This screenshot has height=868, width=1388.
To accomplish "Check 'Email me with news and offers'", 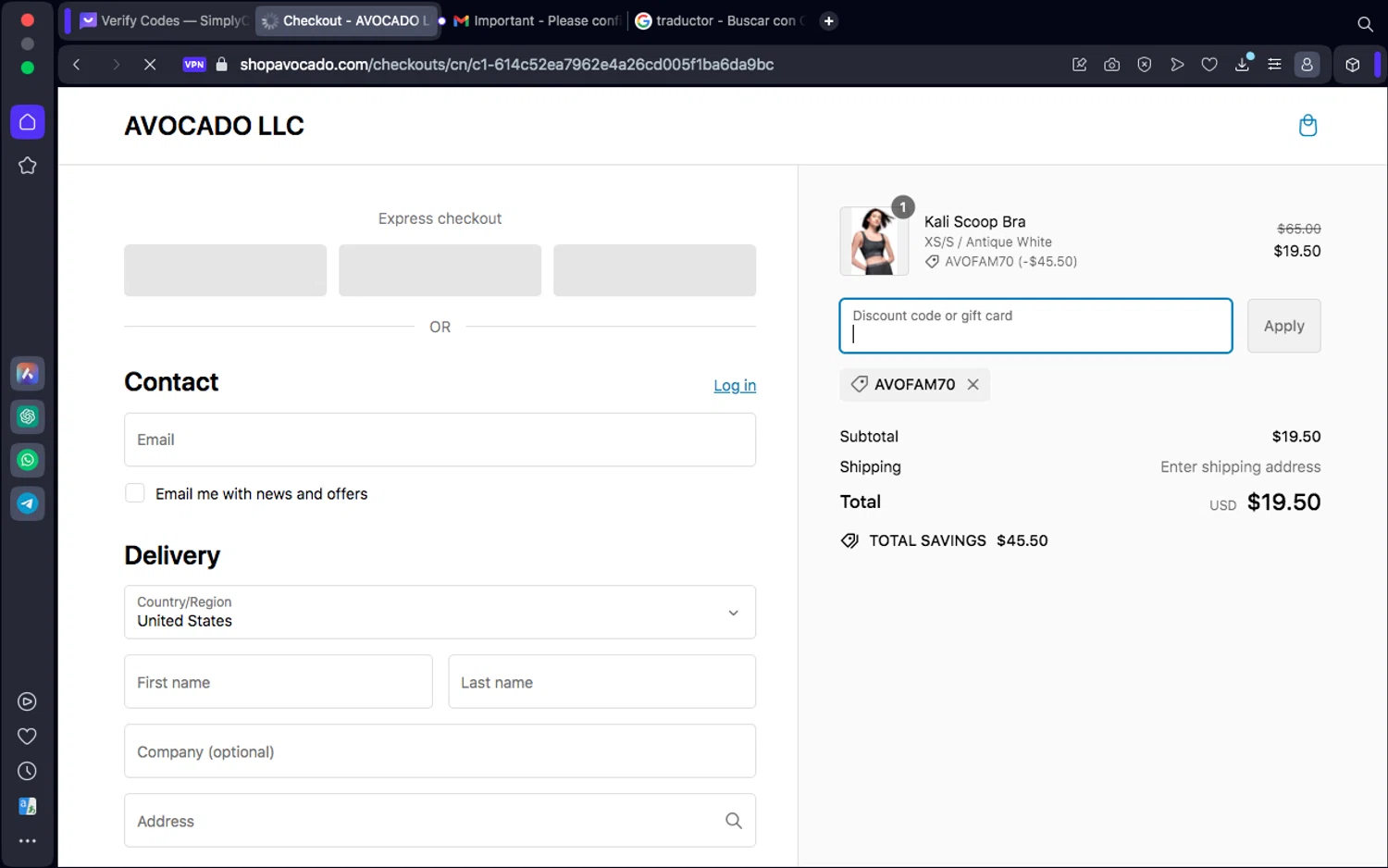I will point(135,493).
